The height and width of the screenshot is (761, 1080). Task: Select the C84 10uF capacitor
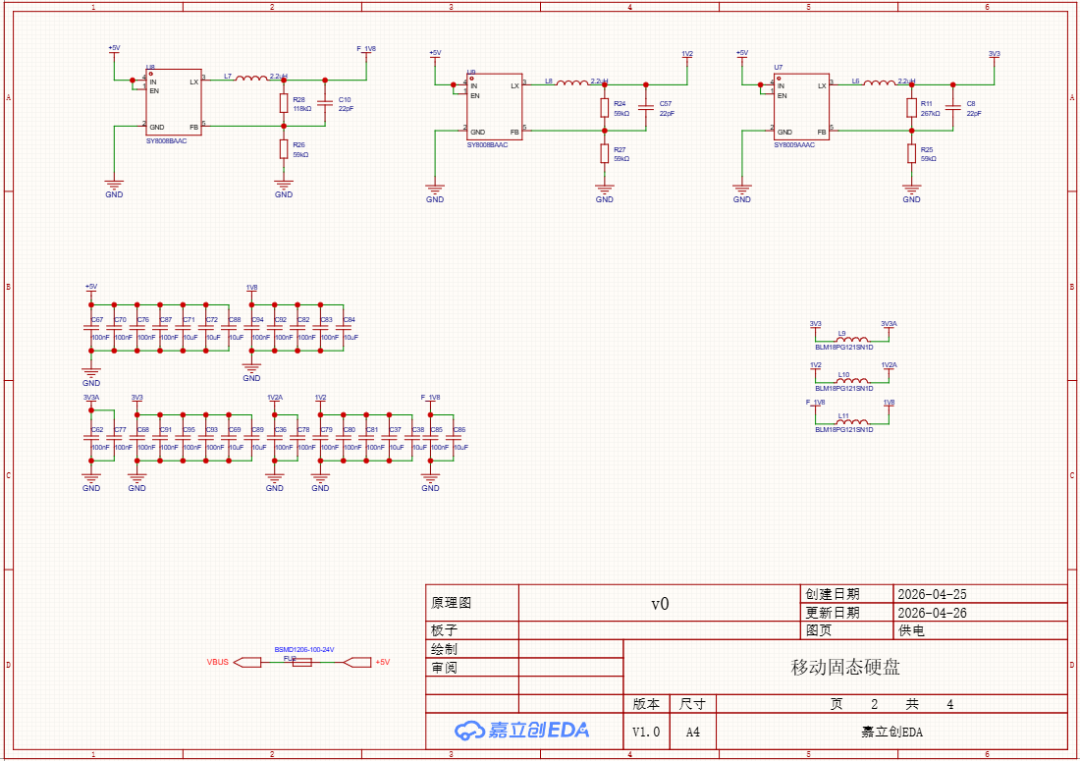click(x=344, y=328)
